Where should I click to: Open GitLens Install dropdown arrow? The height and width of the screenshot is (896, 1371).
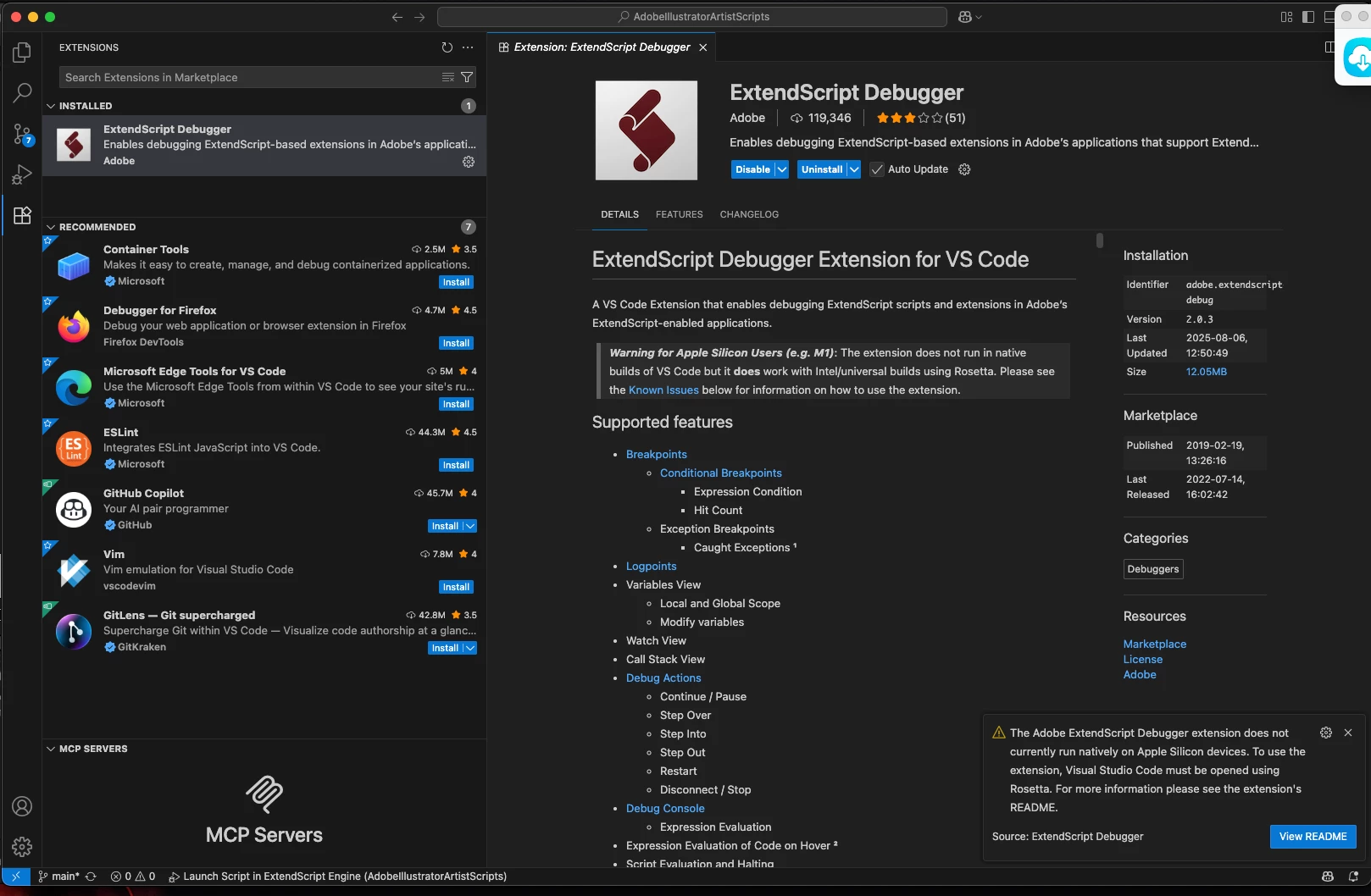pos(470,648)
